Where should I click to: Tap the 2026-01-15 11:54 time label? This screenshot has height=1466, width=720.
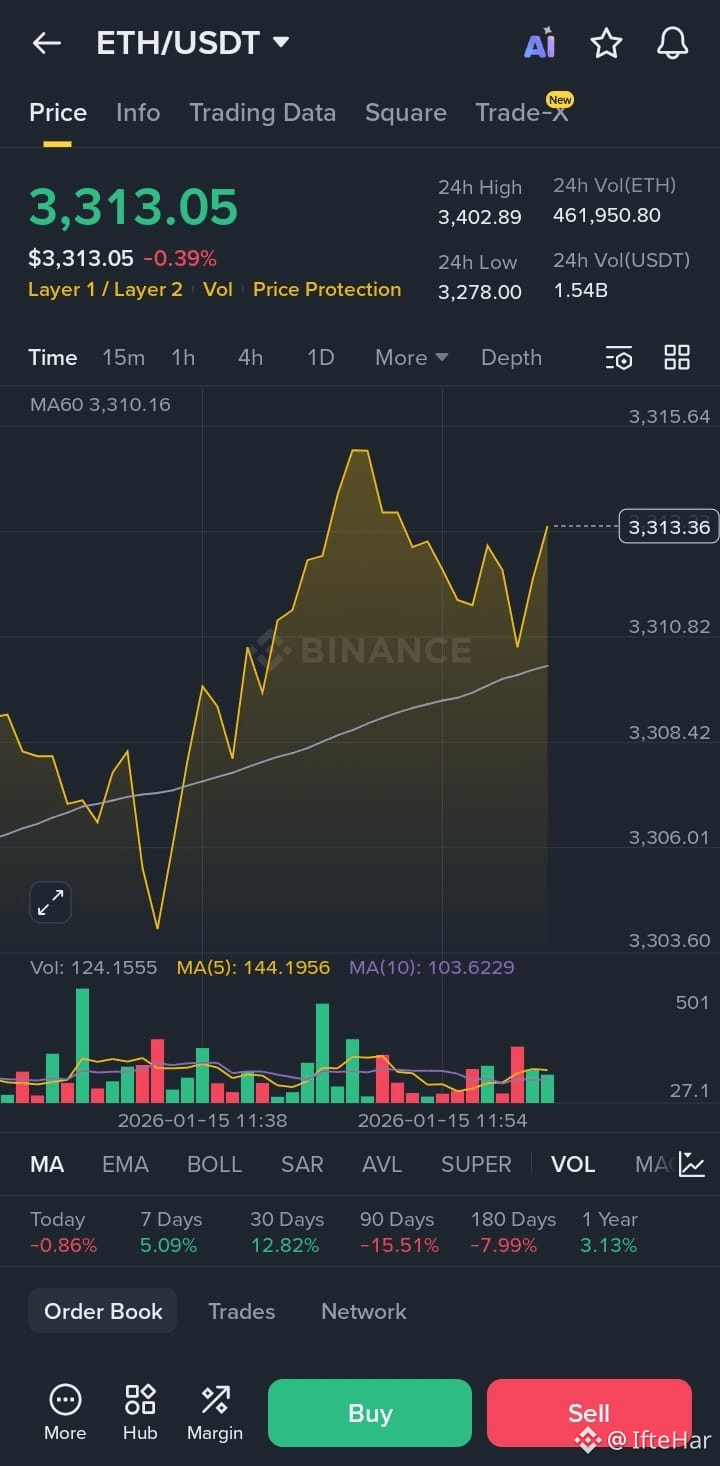(442, 1120)
